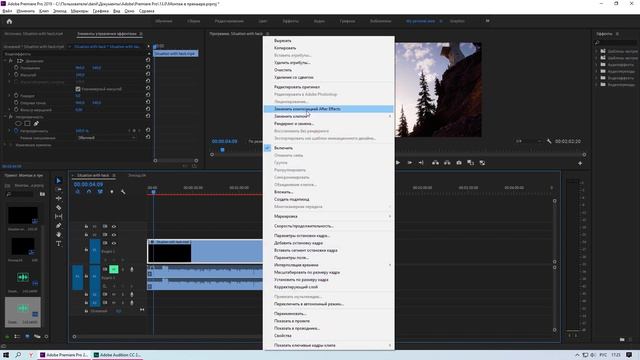Click the Home icon in top bar
The height and width of the screenshot is (360, 640).
point(9,21)
